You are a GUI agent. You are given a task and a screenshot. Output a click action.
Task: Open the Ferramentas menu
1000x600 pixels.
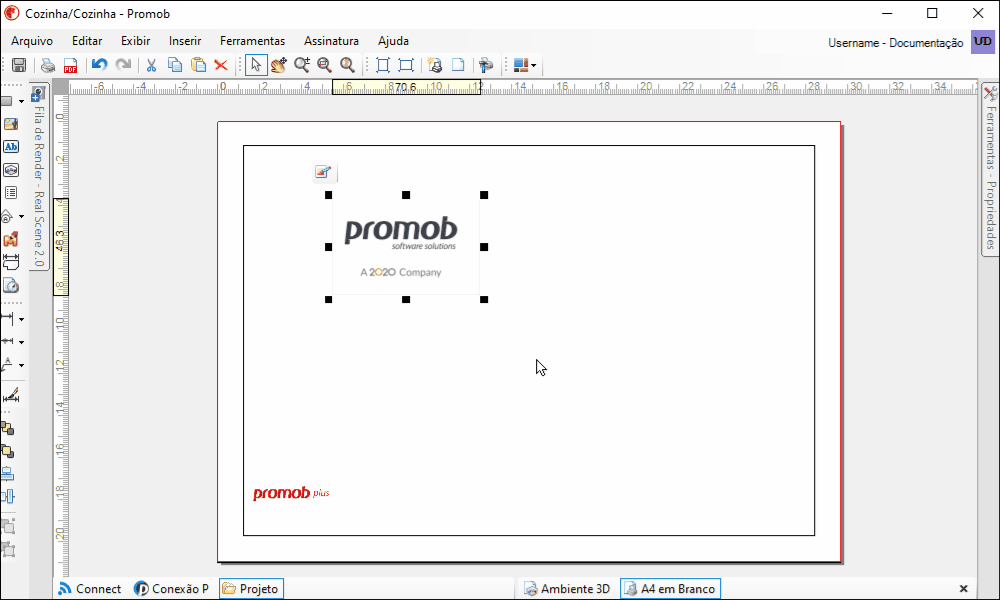click(x=253, y=41)
